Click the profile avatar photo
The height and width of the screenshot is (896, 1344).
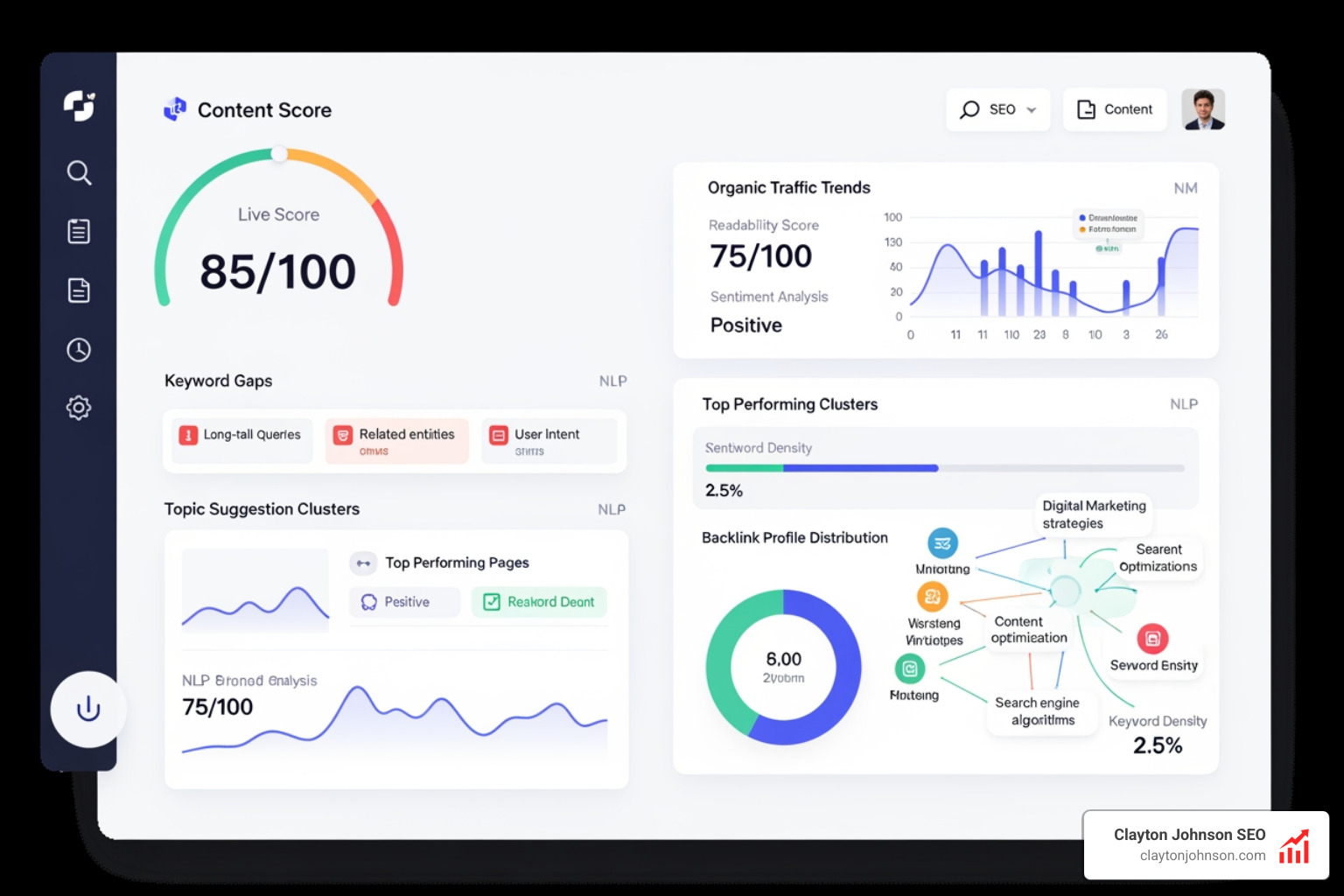pos(1204,108)
